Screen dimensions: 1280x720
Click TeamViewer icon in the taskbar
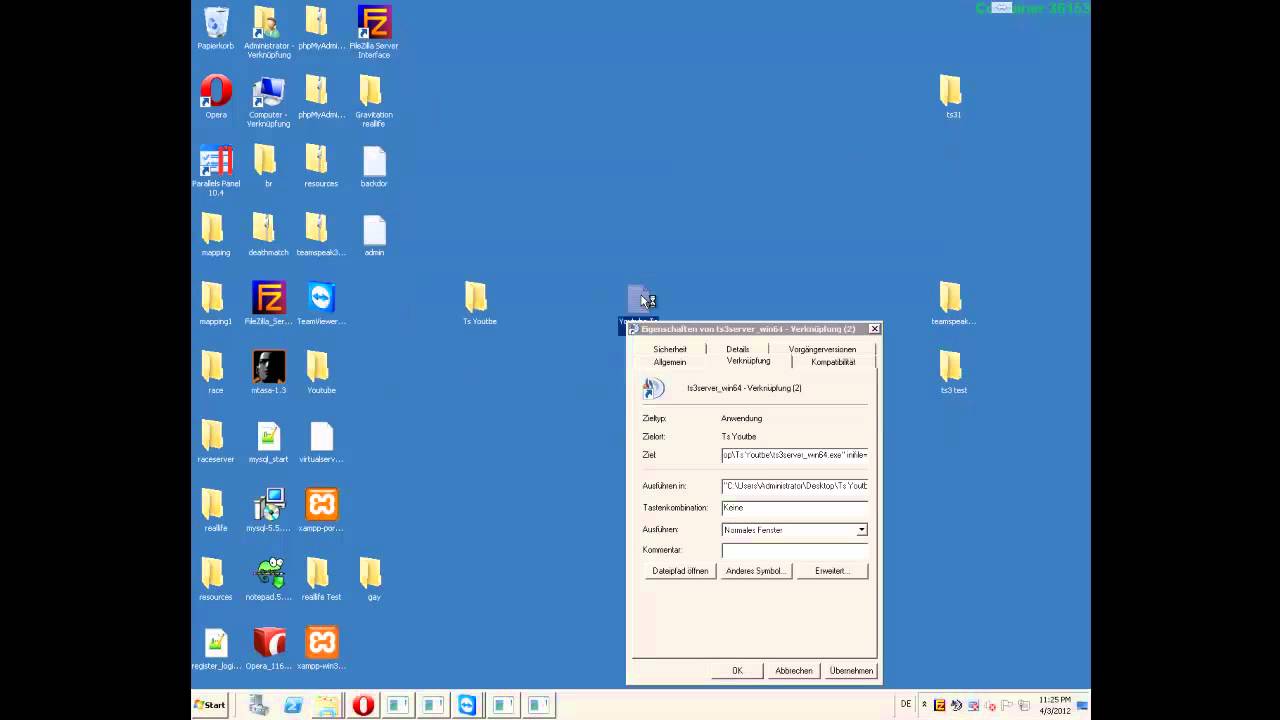[467, 705]
